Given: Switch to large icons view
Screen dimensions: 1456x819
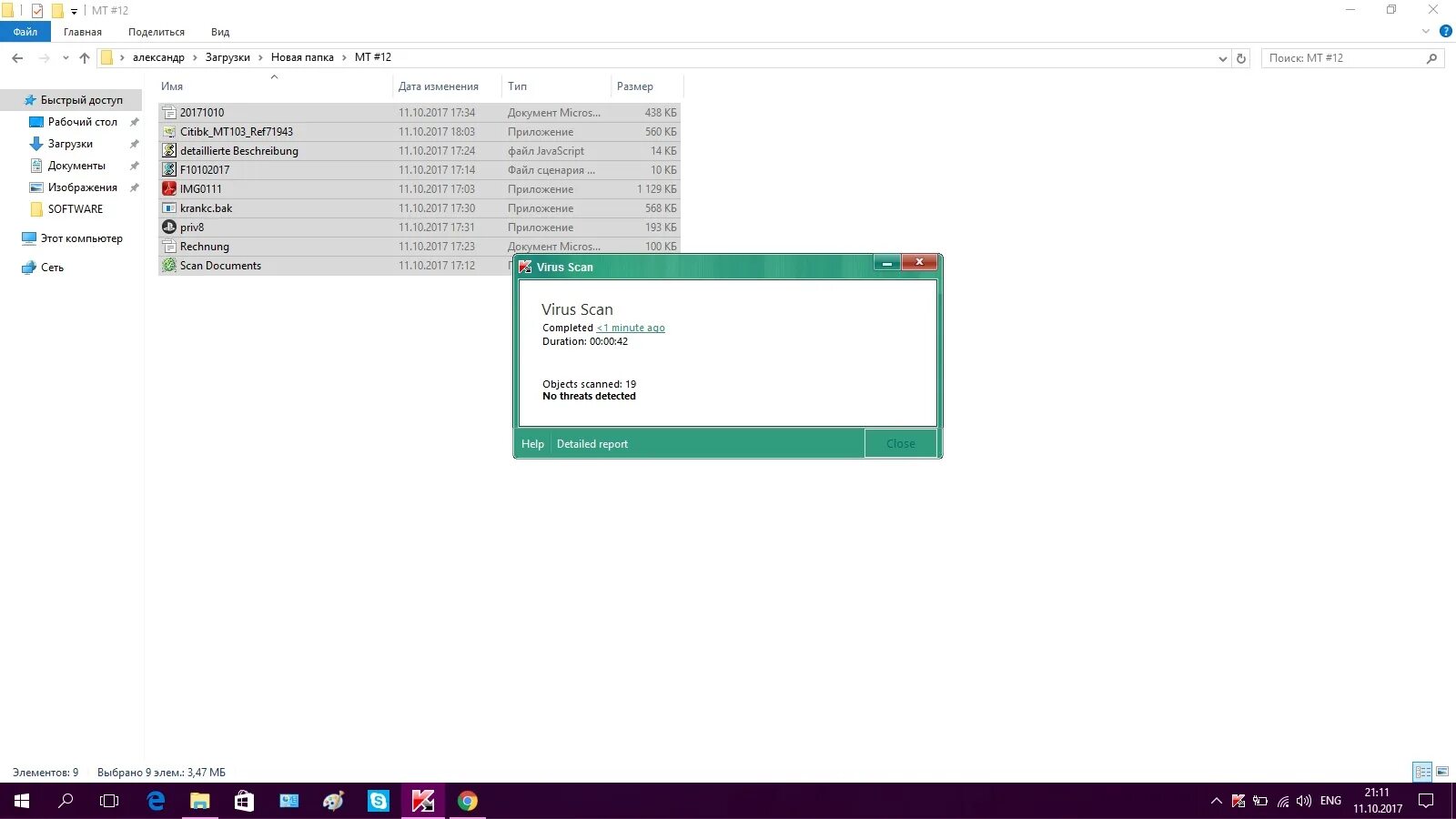Looking at the screenshot, I should (x=1442, y=772).
